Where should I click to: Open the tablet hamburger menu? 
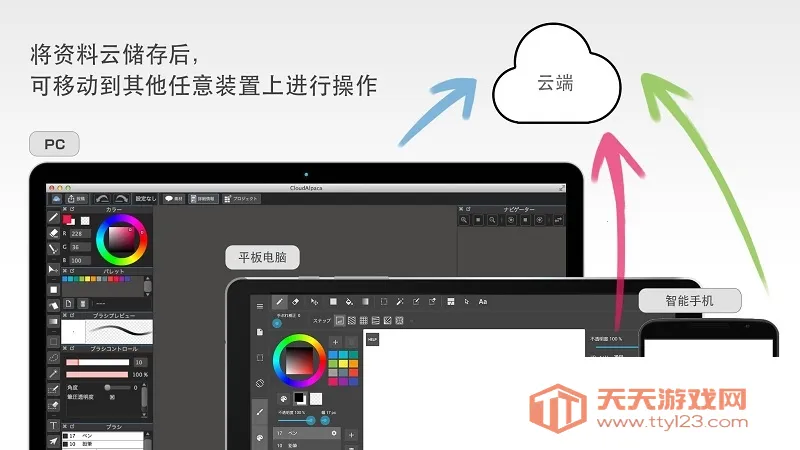(x=260, y=305)
